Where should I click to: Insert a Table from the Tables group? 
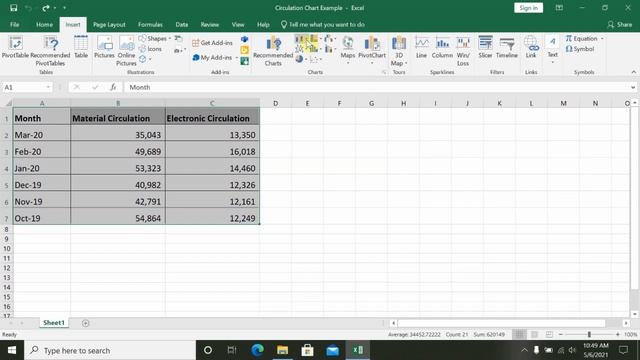(x=81, y=47)
